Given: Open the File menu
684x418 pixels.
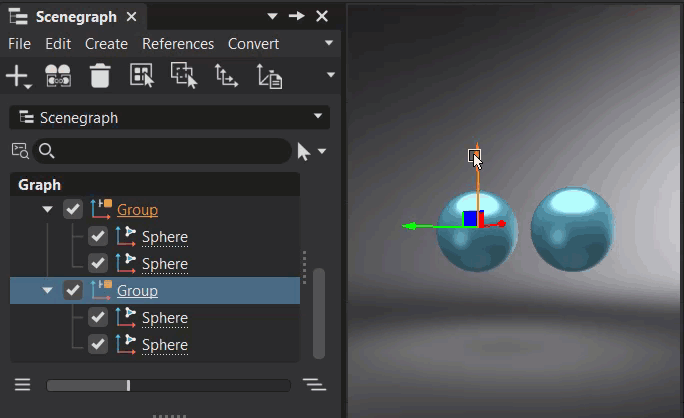Looking at the screenshot, I should [x=19, y=44].
